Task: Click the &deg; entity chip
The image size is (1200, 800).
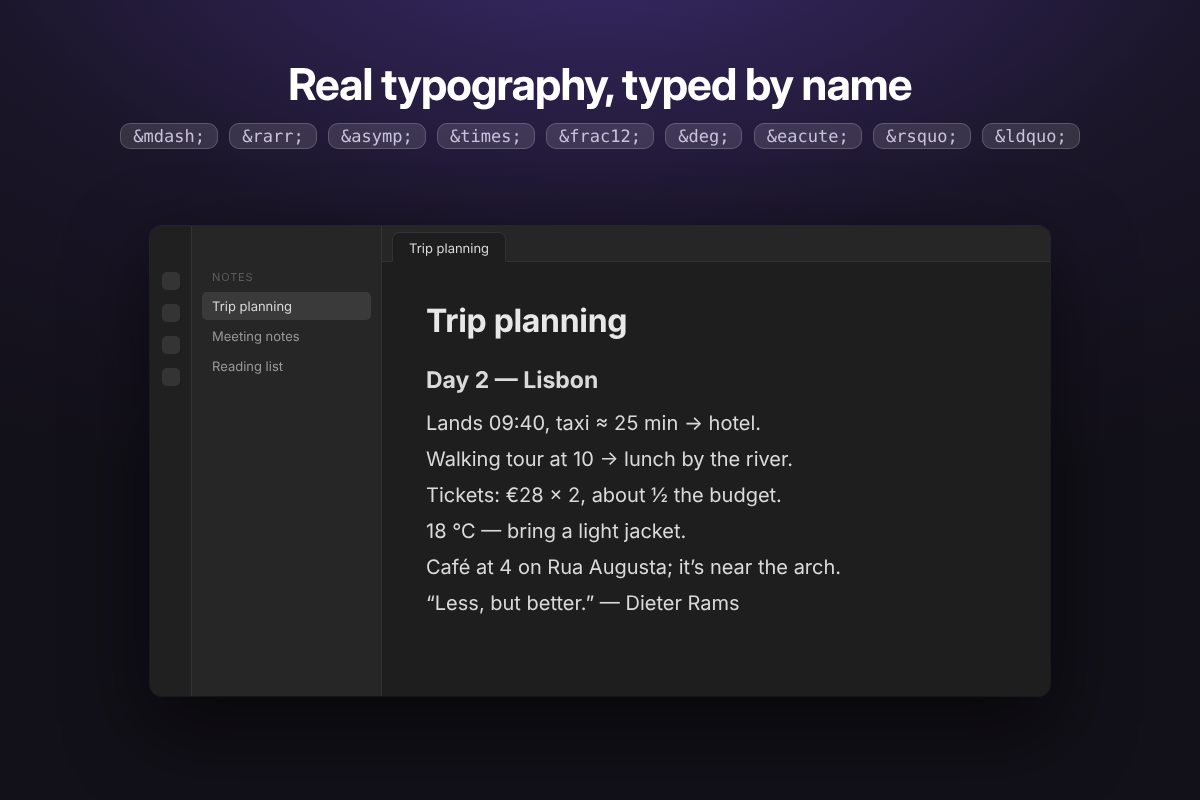Action: (x=703, y=136)
